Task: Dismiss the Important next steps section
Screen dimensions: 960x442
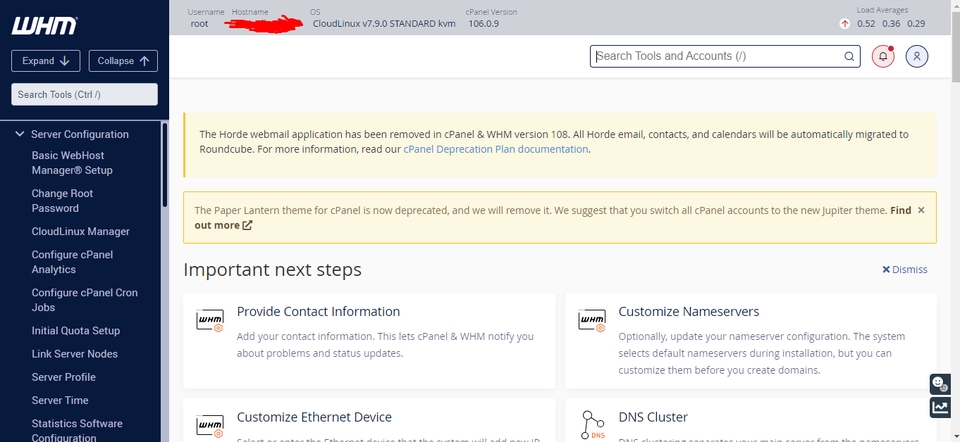Action: click(904, 269)
